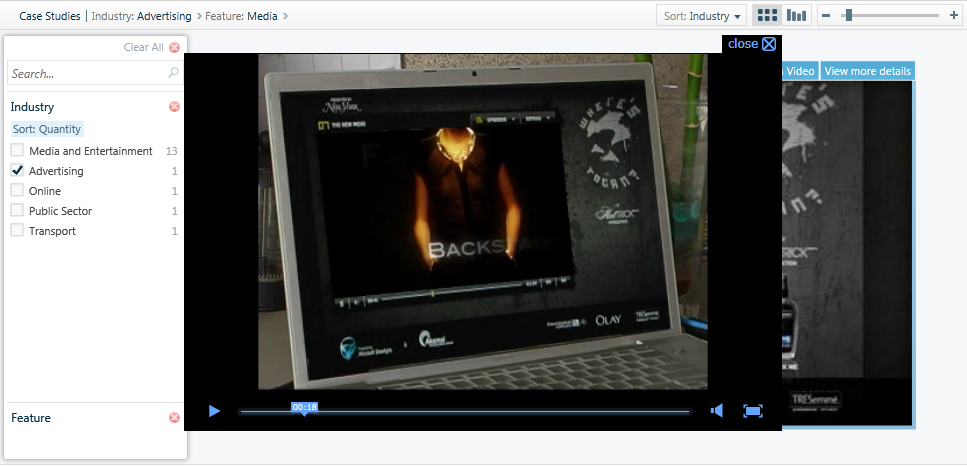Click the count 13 next to Media and Entertainment

tap(171, 151)
